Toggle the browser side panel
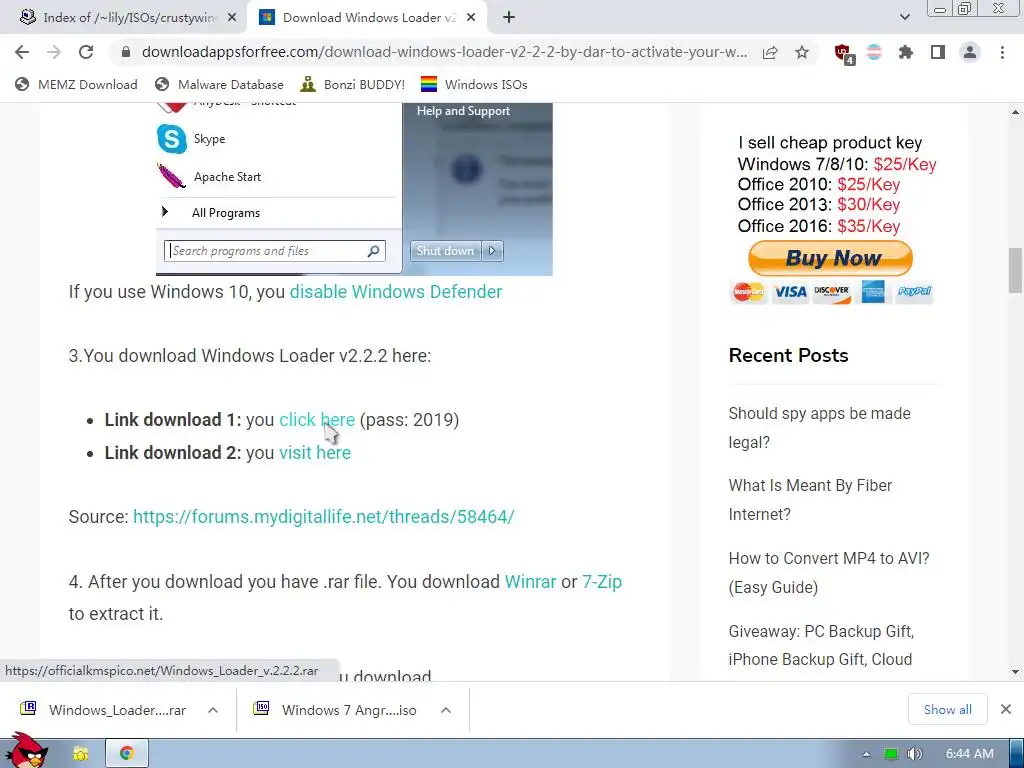 pyautogui.click(x=938, y=52)
